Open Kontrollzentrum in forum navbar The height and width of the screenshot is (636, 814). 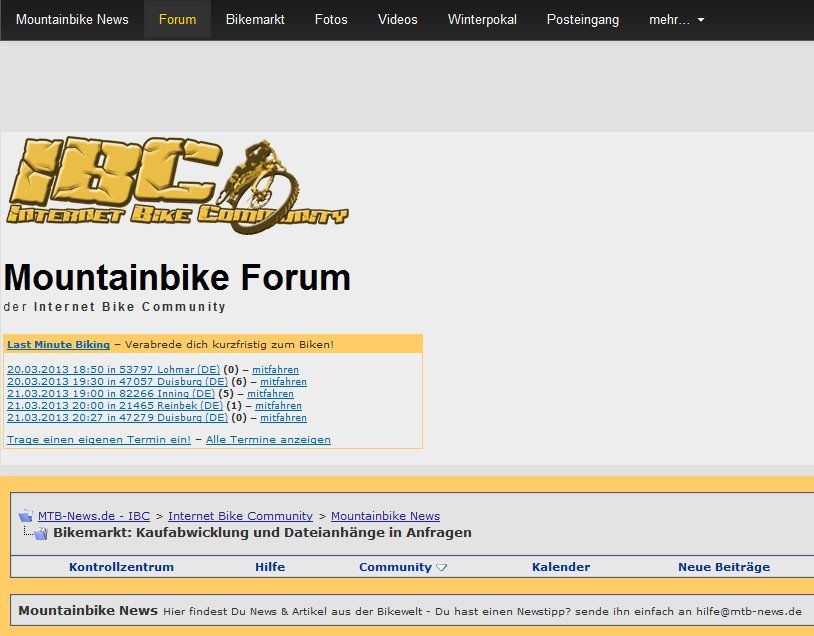(x=121, y=567)
